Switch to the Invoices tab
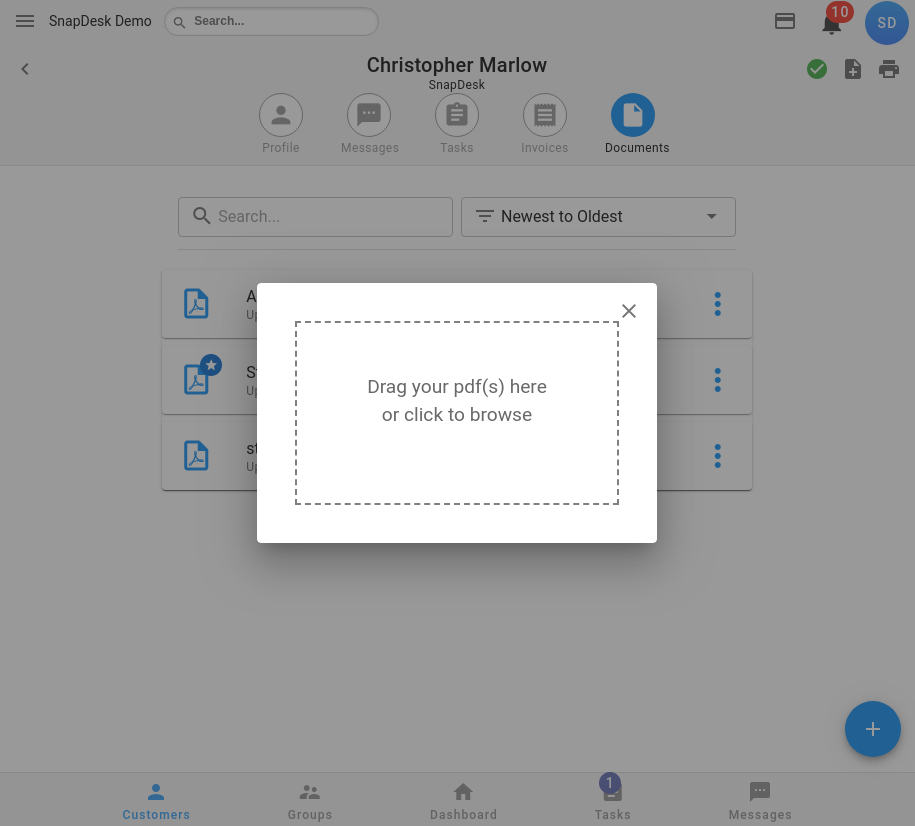Image resolution: width=915 pixels, height=826 pixels. tap(544, 124)
